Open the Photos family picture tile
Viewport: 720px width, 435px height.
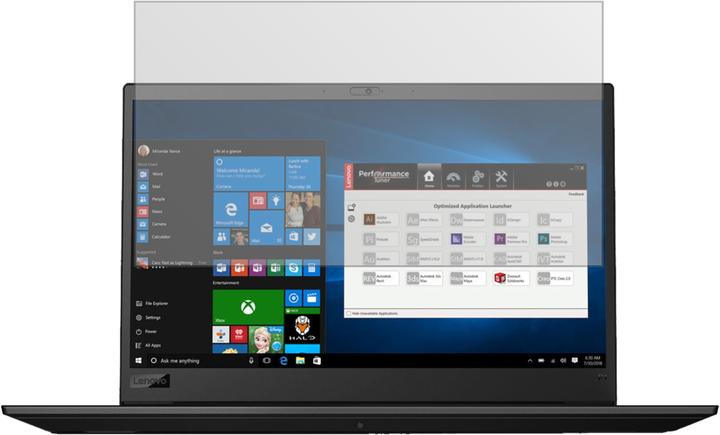point(303,209)
